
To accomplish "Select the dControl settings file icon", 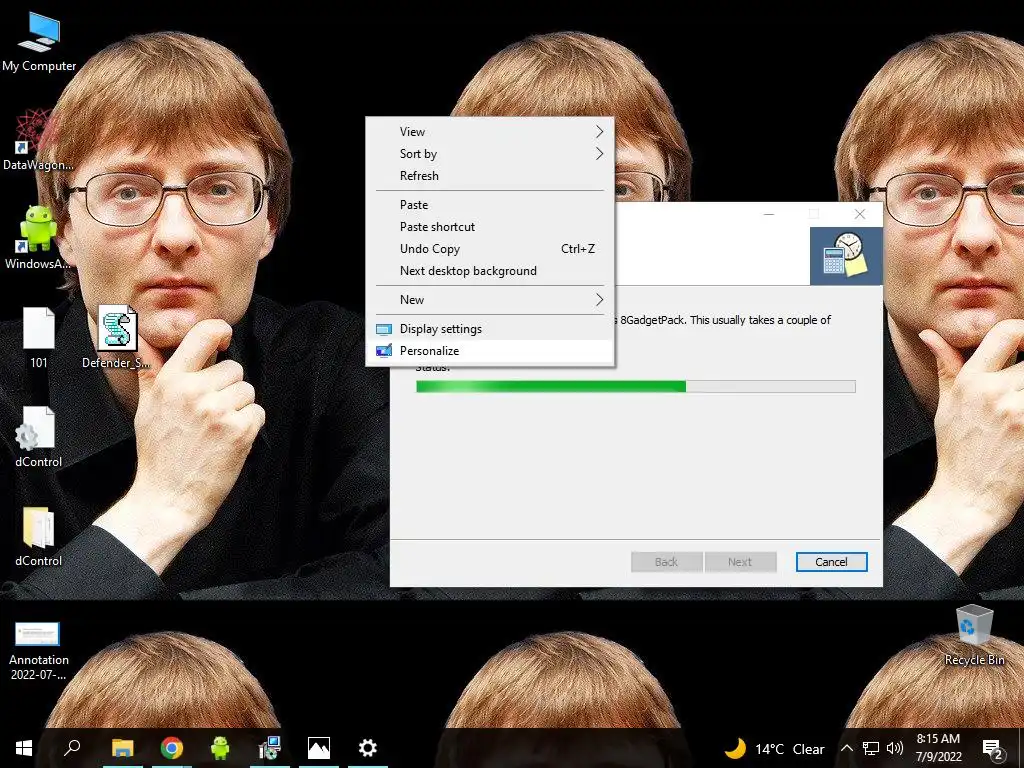I will pyautogui.click(x=39, y=437).
